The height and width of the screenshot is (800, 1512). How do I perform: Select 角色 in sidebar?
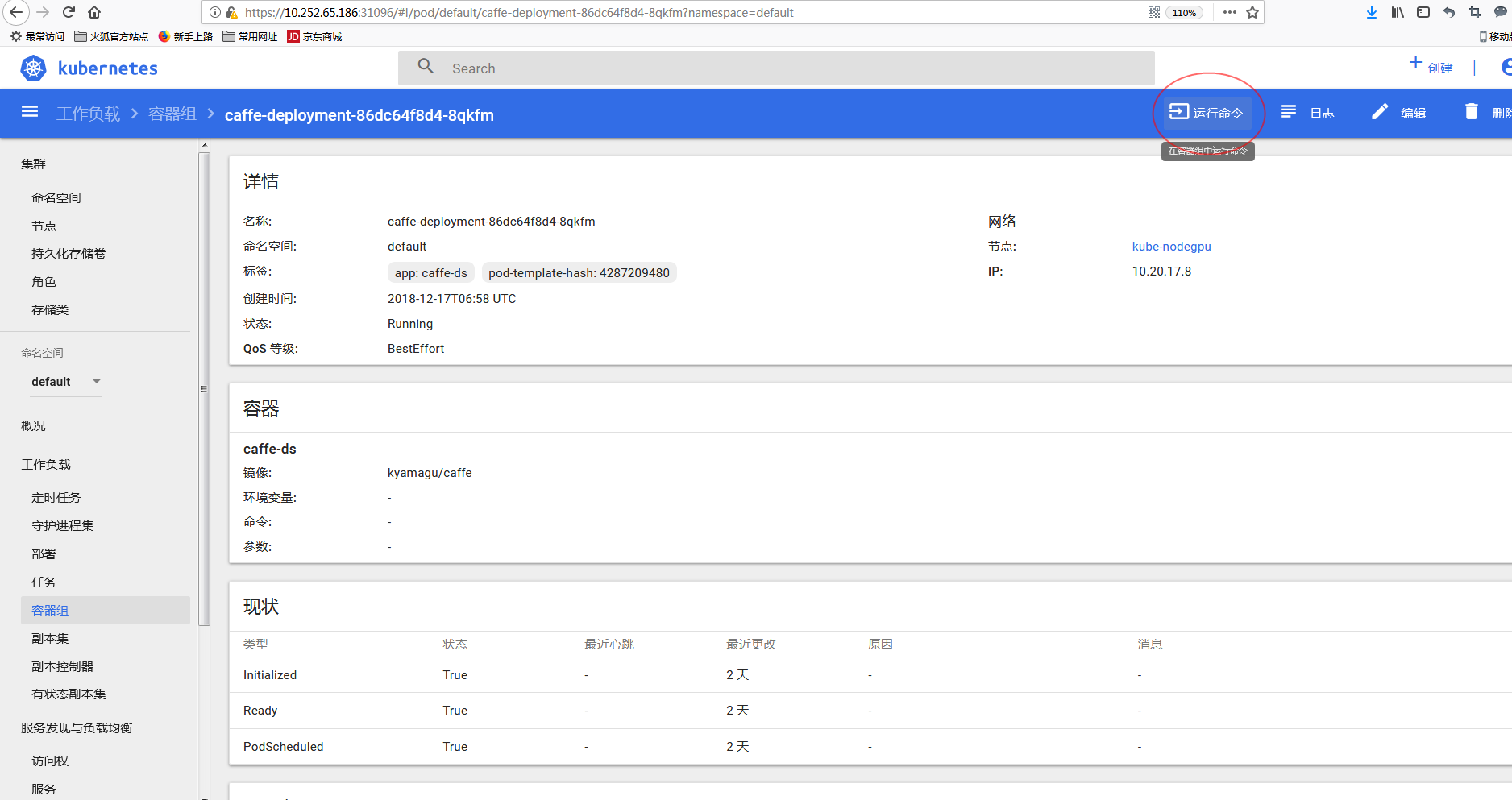(44, 281)
